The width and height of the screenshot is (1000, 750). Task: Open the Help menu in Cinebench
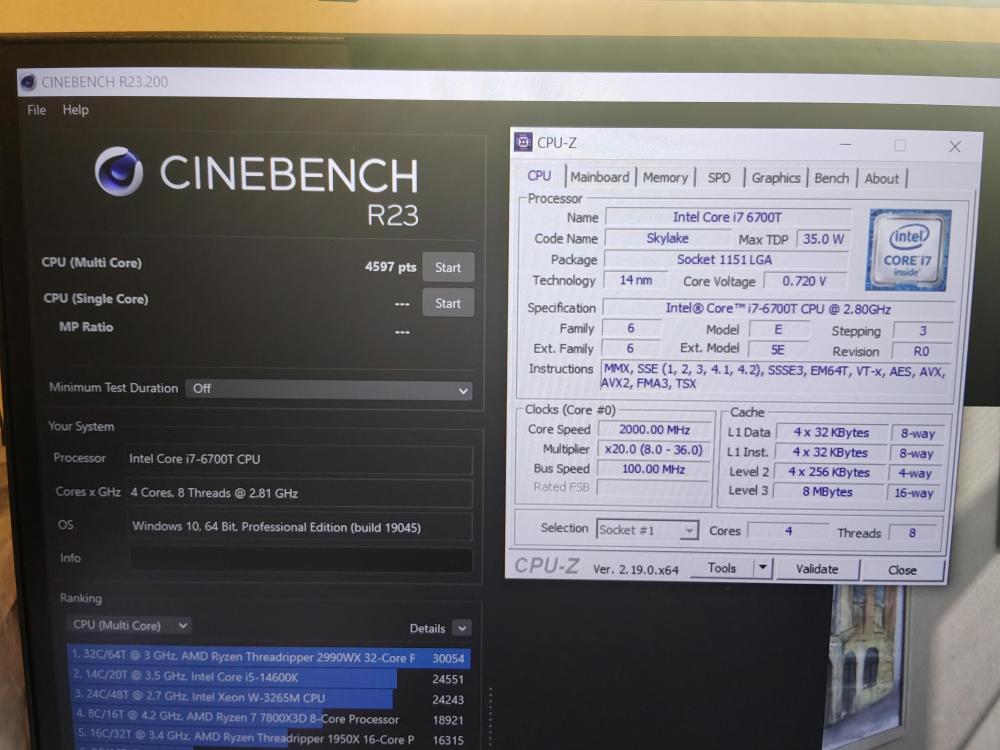75,110
